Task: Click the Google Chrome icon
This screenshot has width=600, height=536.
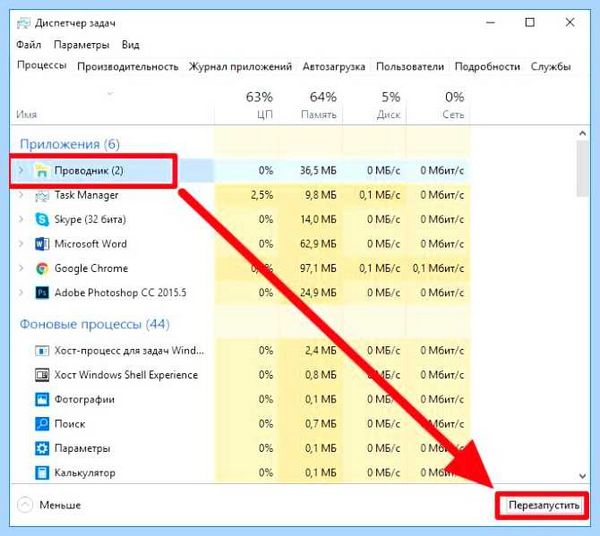Action: click(x=42, y=269)
